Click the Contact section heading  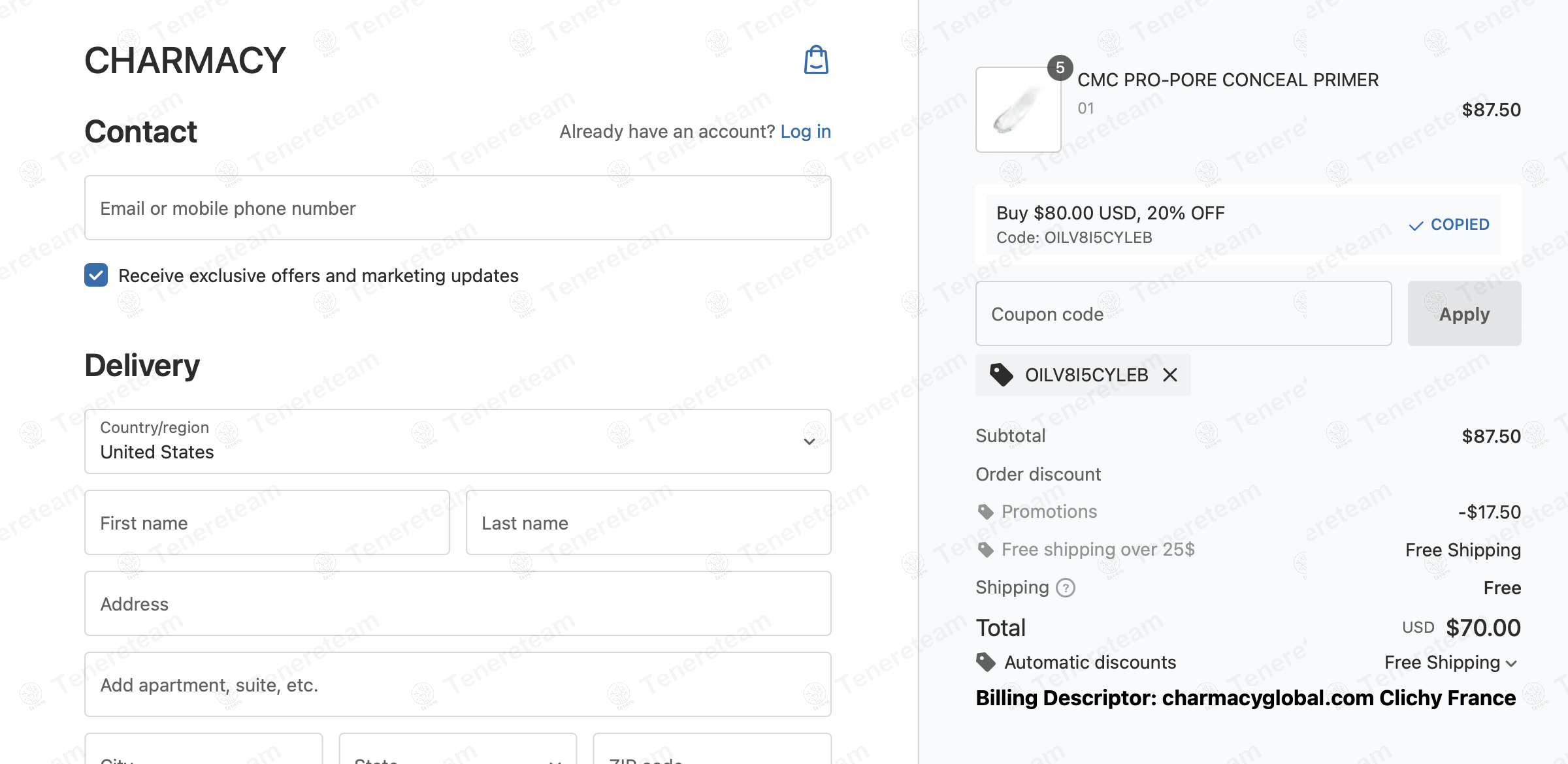tap(140, 131)
